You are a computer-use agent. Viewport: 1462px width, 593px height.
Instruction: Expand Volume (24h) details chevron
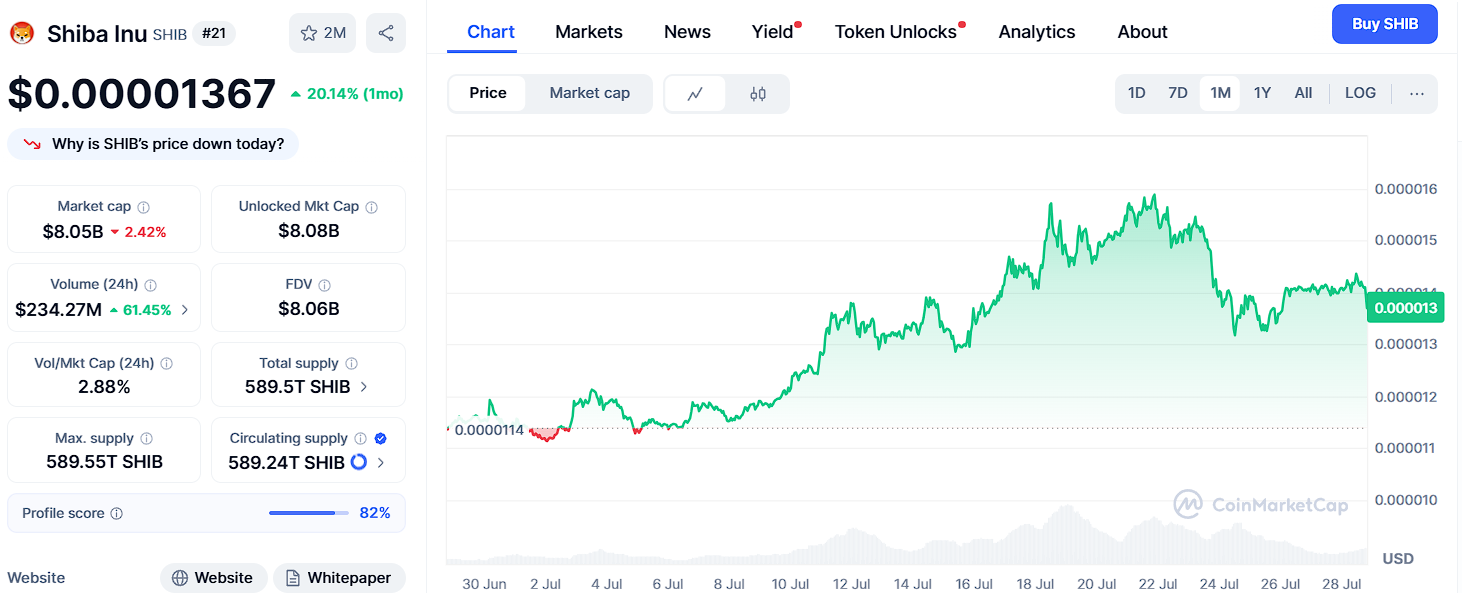(185, 310)
